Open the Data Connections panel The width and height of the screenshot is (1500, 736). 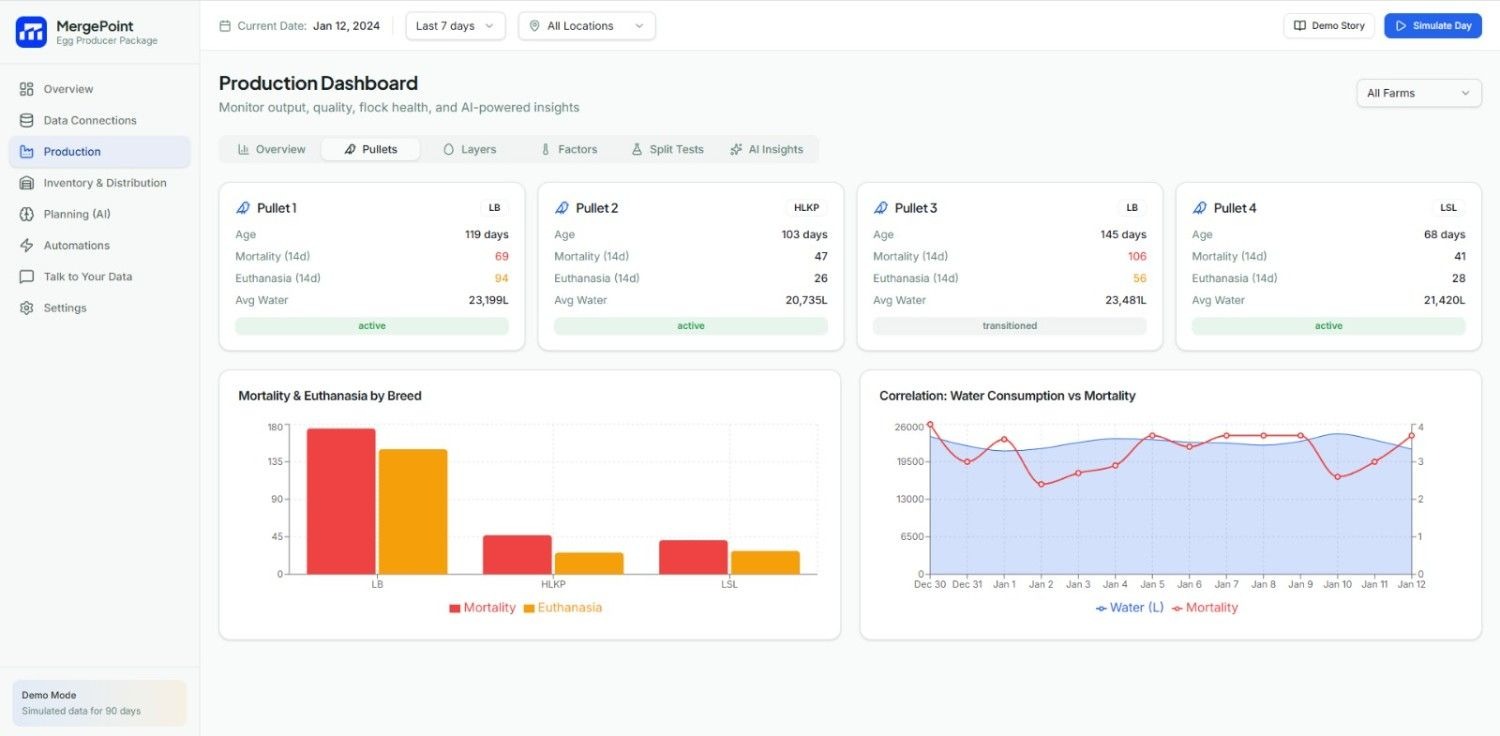click(89, 120)
